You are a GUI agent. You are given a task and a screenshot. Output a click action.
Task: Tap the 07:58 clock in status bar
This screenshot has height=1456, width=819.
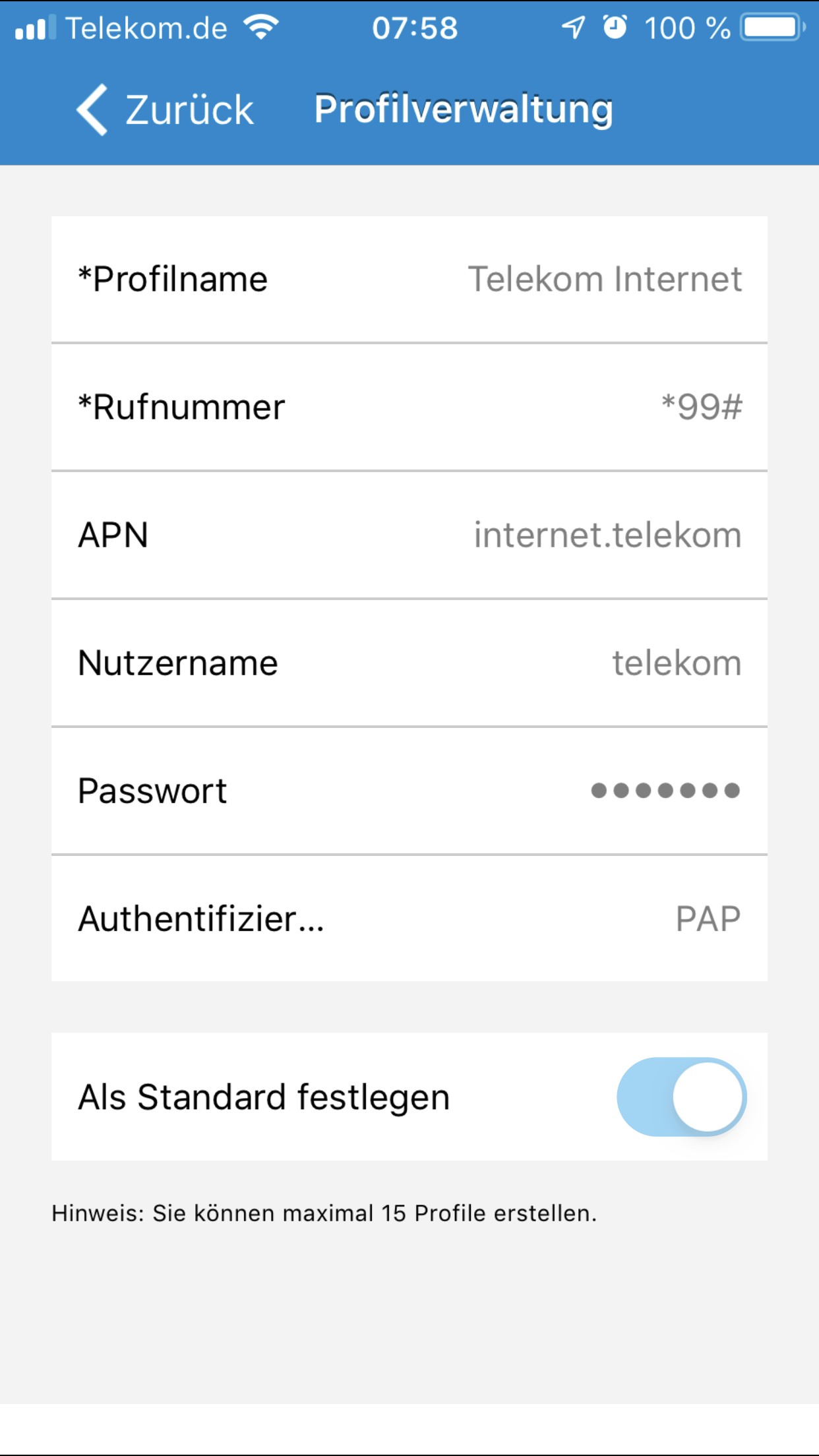(415, 28)
